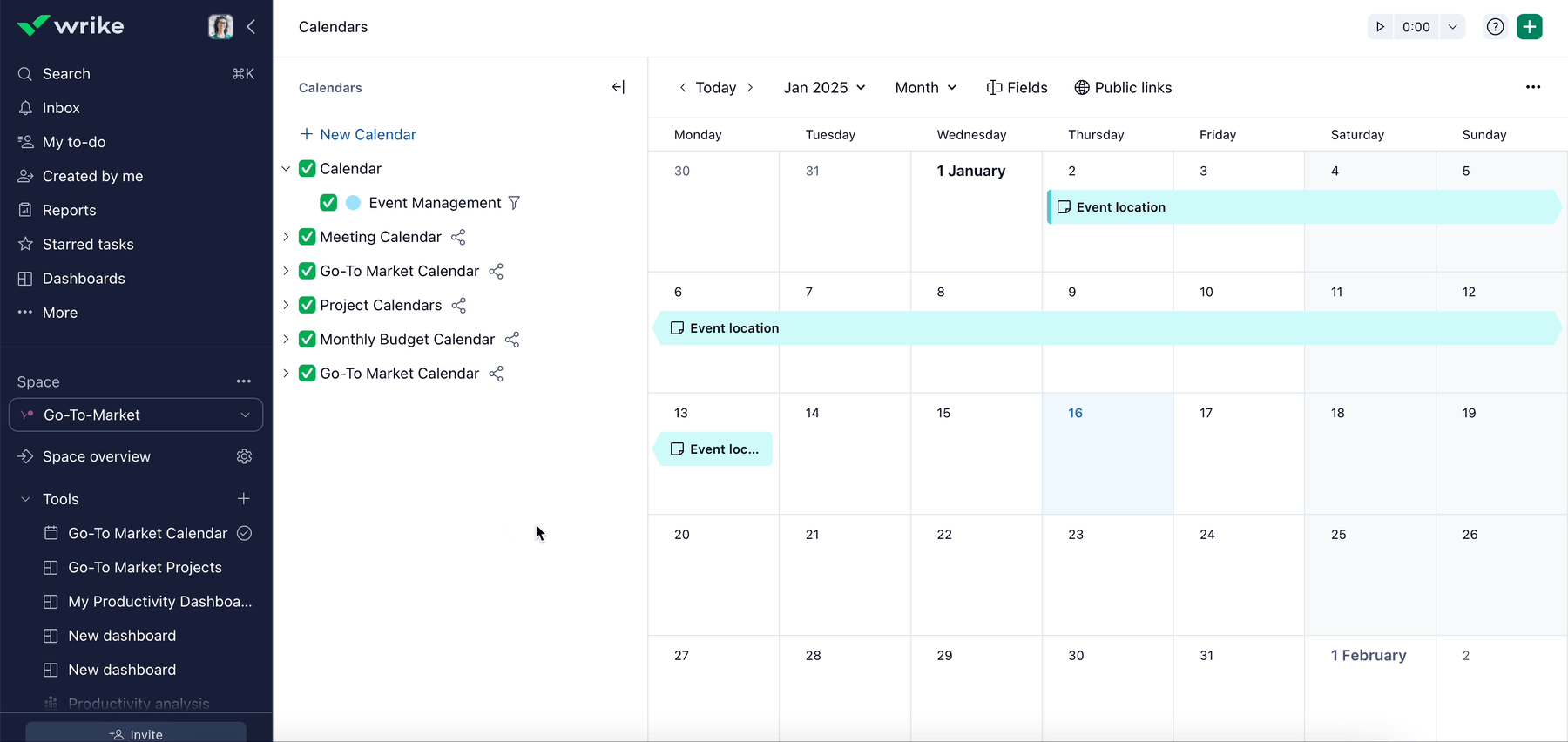Open calendar more options ellipsis menu
Viewport: 1568px width, 742px height.
[1533, 87]
